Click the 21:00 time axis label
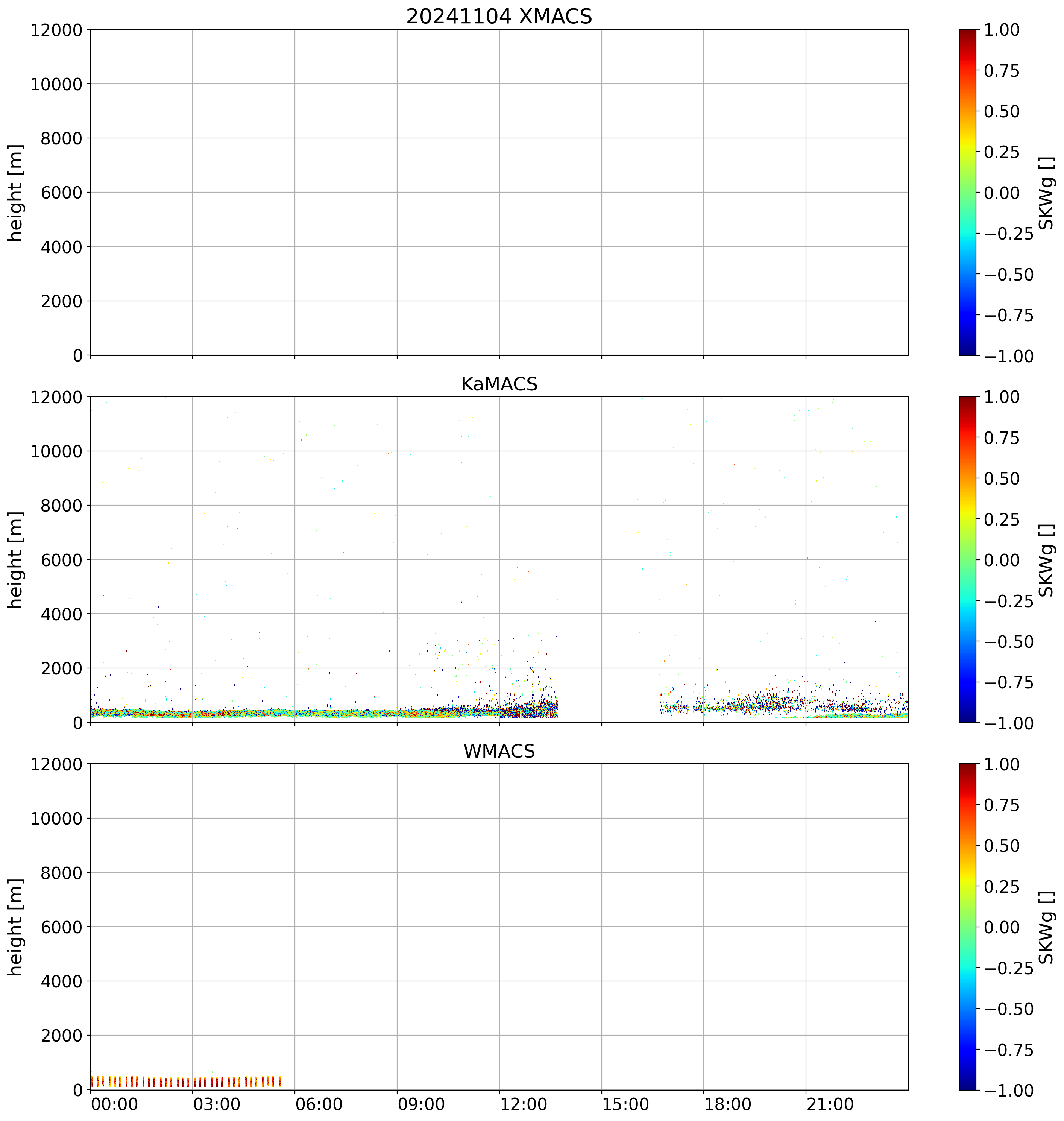1064x1121 pixels. (830, 1104)
